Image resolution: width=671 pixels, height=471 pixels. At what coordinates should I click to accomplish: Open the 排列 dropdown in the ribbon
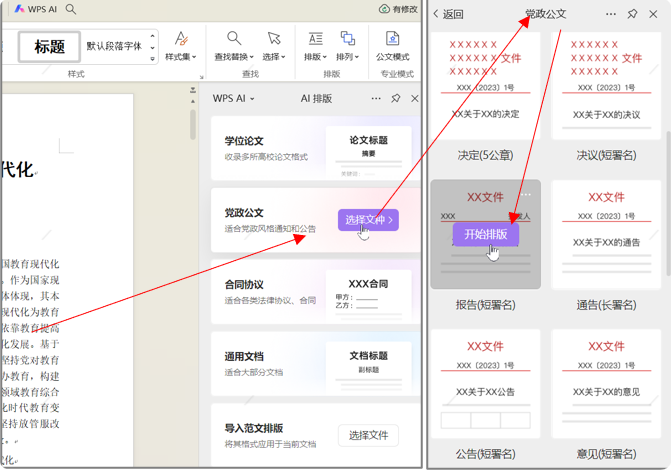[347, 46]
